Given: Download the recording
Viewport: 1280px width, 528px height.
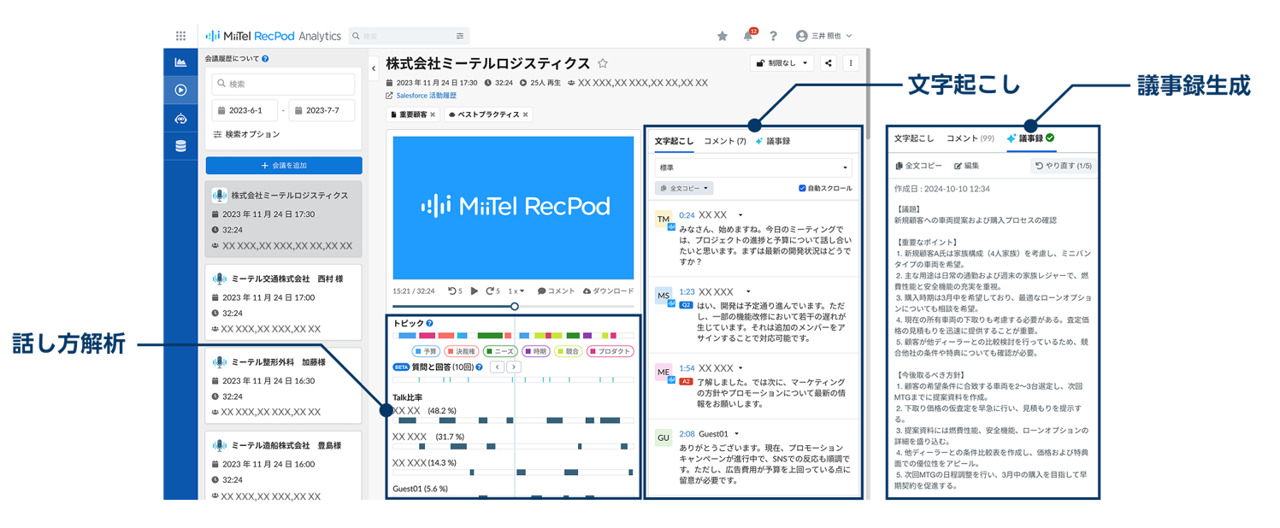Looking at the screenshot, I should pyautogui.click(x=608, y=291).
